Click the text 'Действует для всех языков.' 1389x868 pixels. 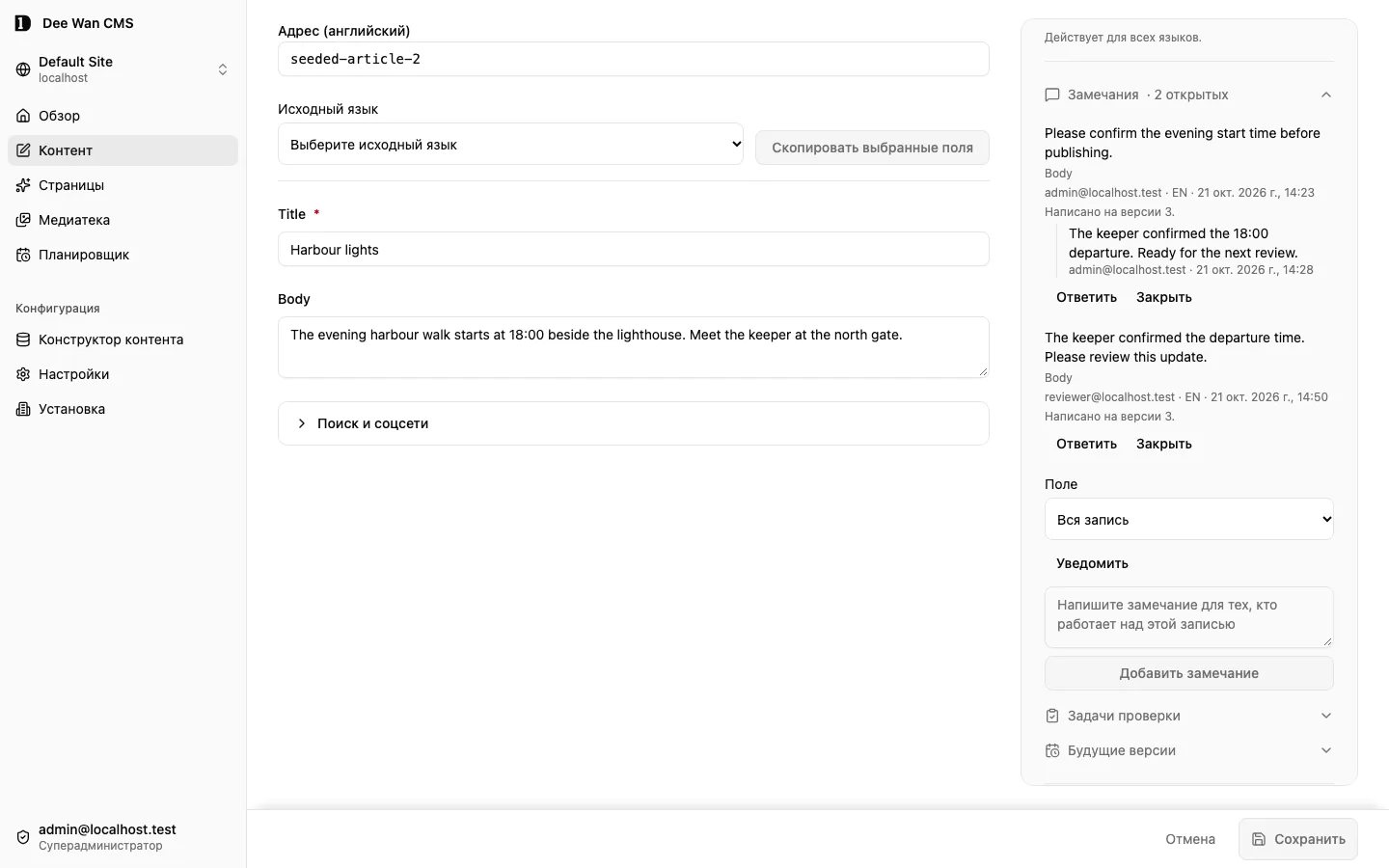pyautogui.click(x=1123, y=38)
